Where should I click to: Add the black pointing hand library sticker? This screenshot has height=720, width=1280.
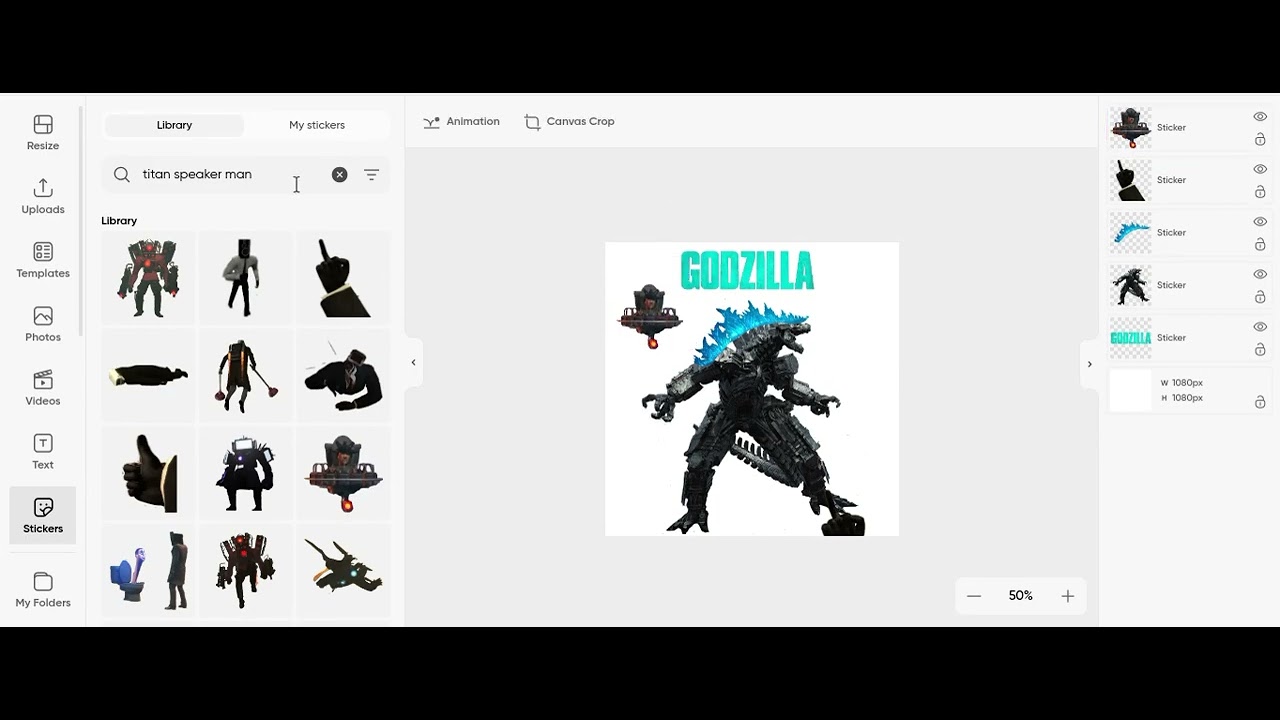[343, 278]
